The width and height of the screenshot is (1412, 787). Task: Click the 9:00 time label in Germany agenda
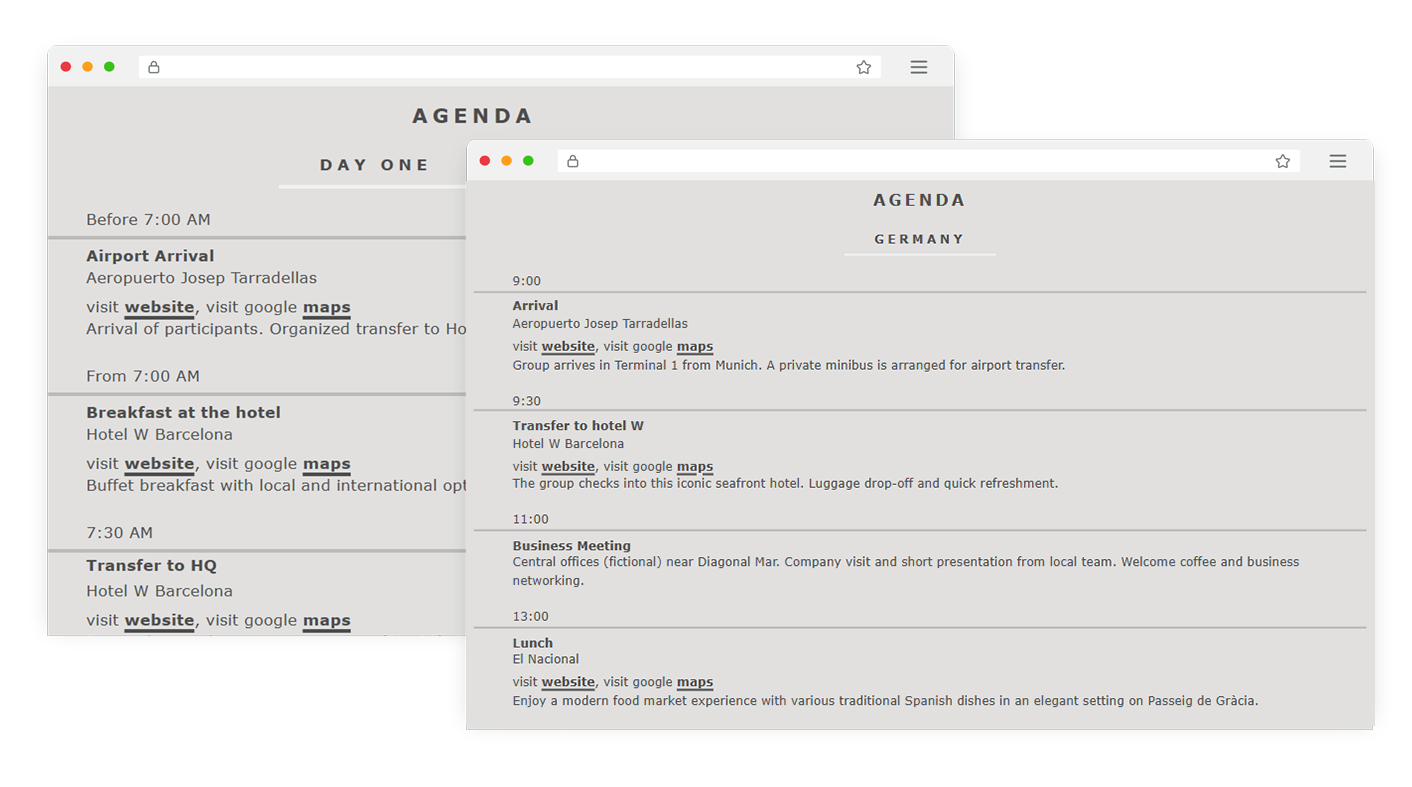click(527, 281)
